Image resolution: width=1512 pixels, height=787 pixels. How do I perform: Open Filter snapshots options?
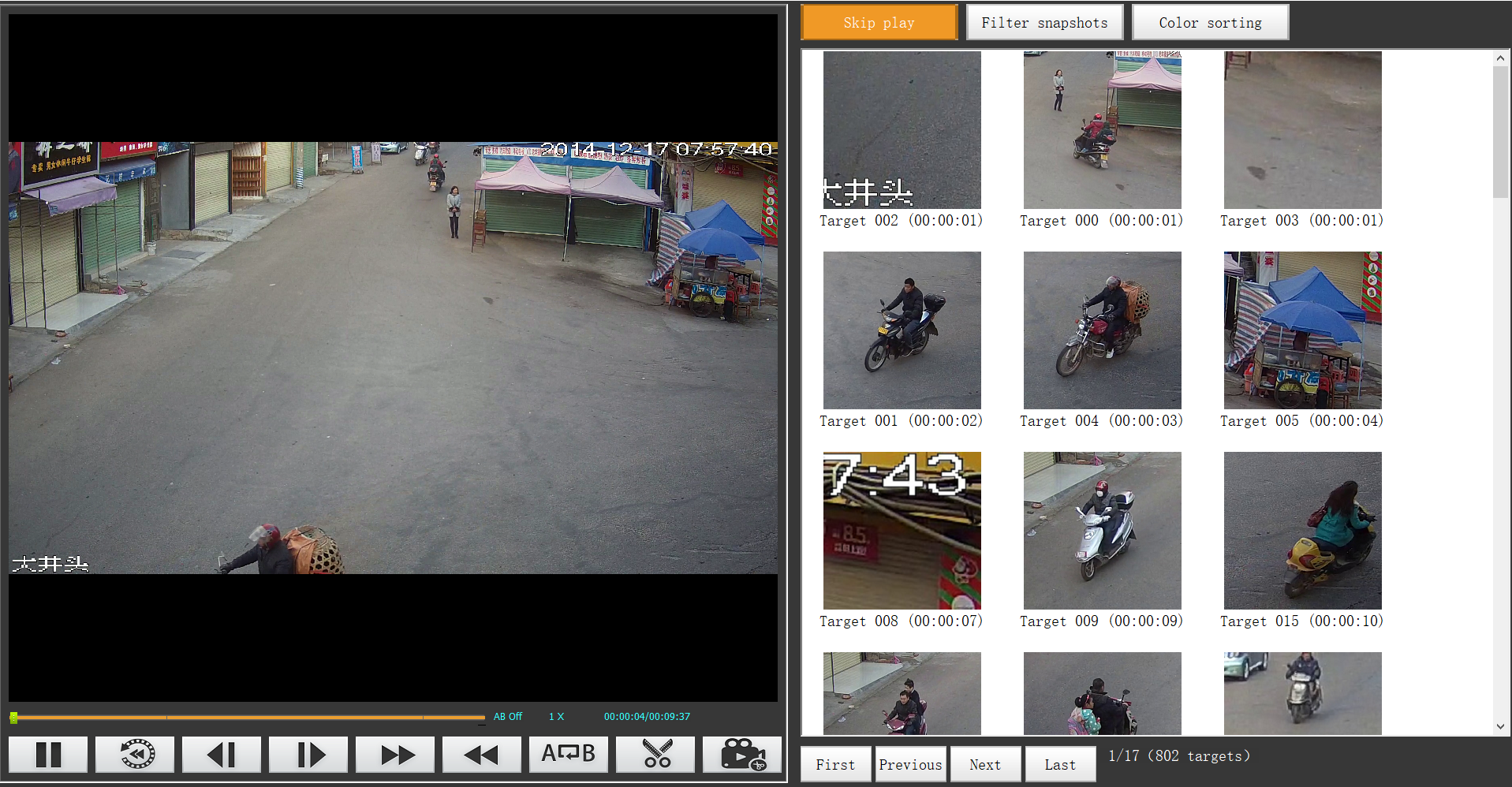pos(1044,23)
